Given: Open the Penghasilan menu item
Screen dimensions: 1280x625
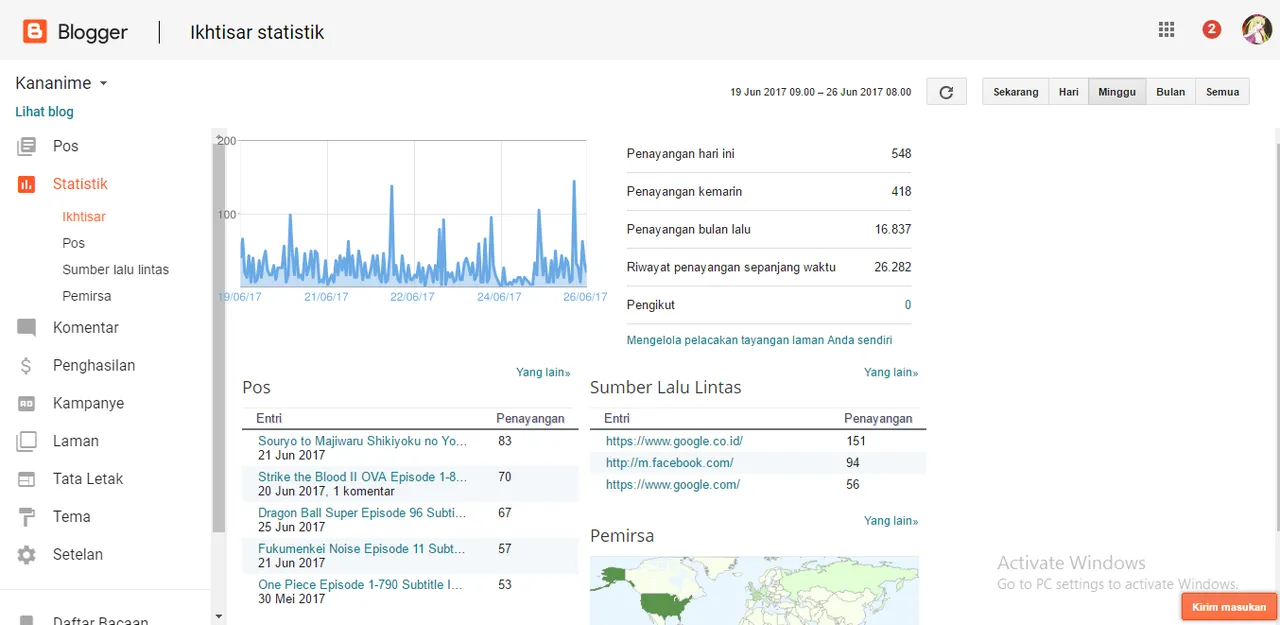Looking at the screenshot, I should tap(94, 366).
